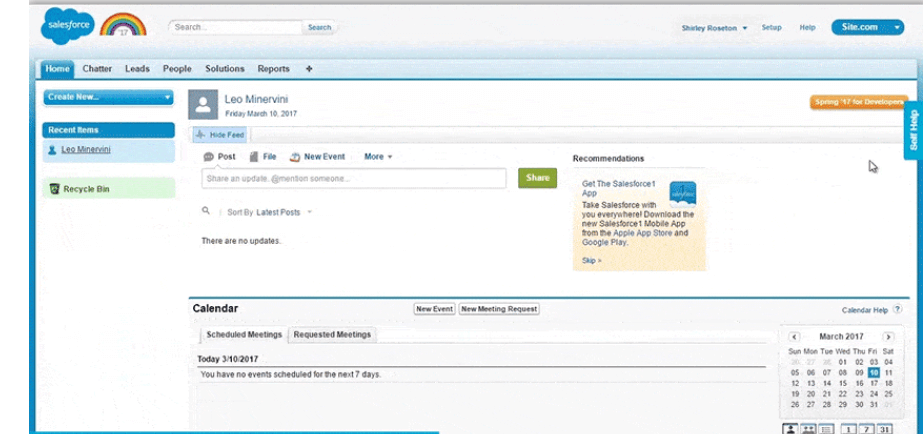Focus the top Search input field

point(236,27)
